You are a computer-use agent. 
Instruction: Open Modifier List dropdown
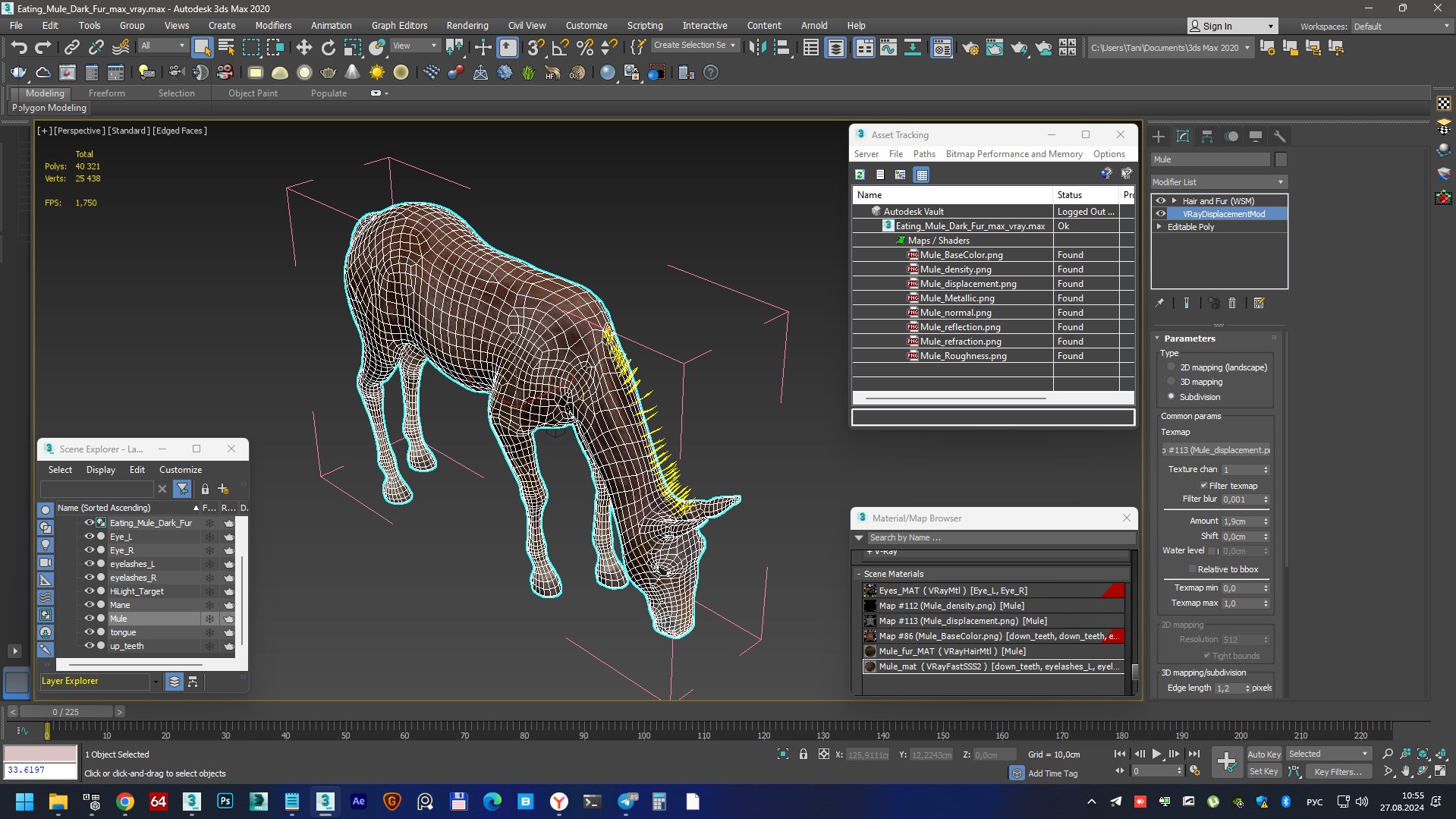1219,182
